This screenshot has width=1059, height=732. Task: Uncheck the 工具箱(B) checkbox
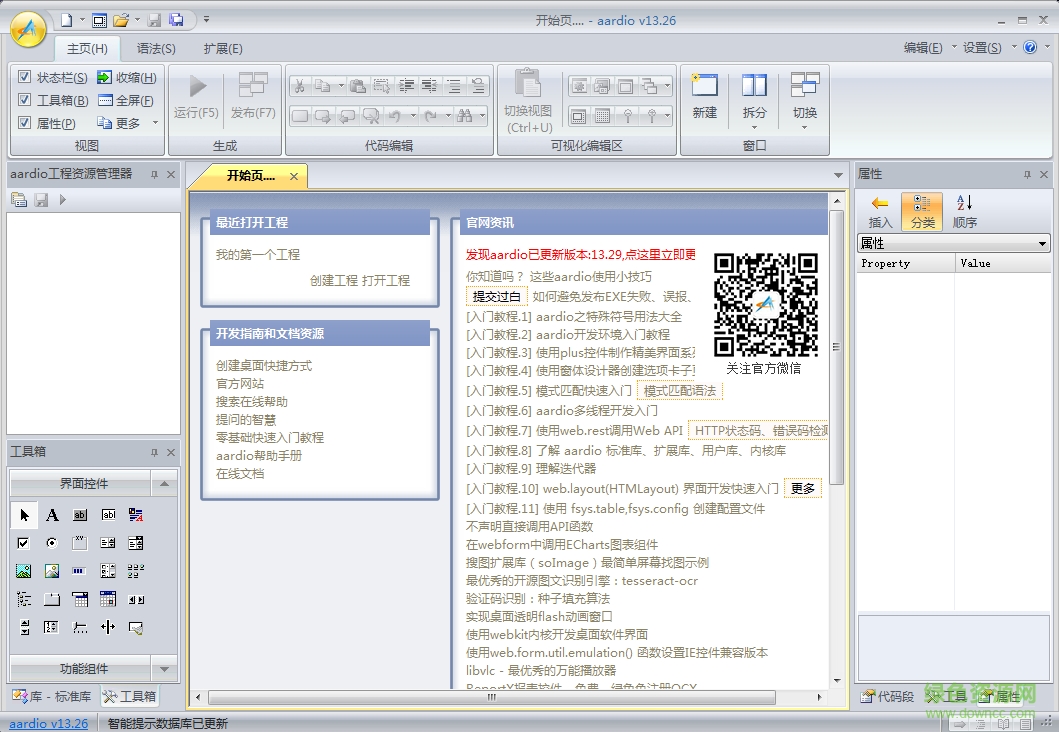pyautogui.click(x=25, y=99)
